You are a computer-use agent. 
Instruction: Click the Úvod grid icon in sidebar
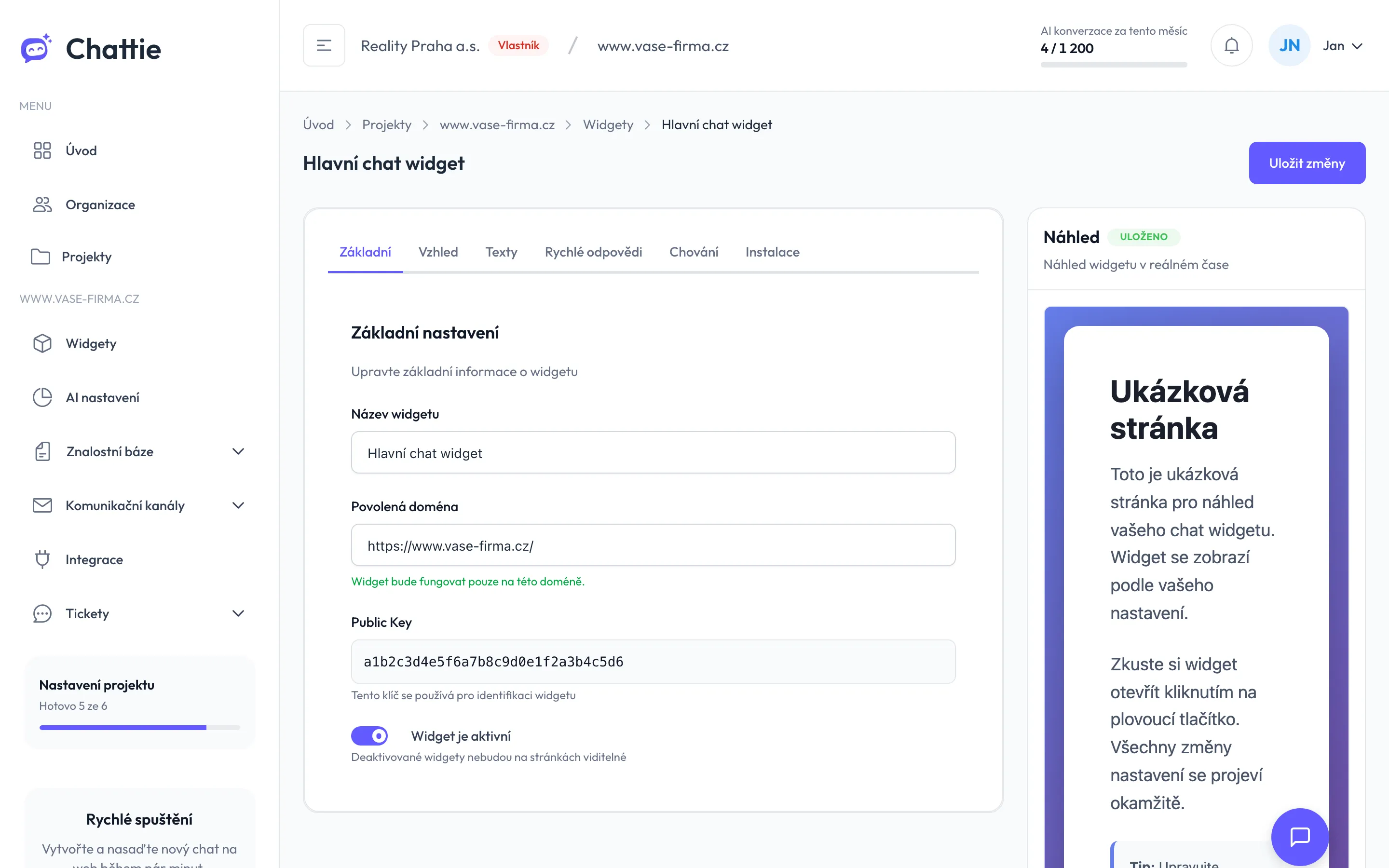42,150
